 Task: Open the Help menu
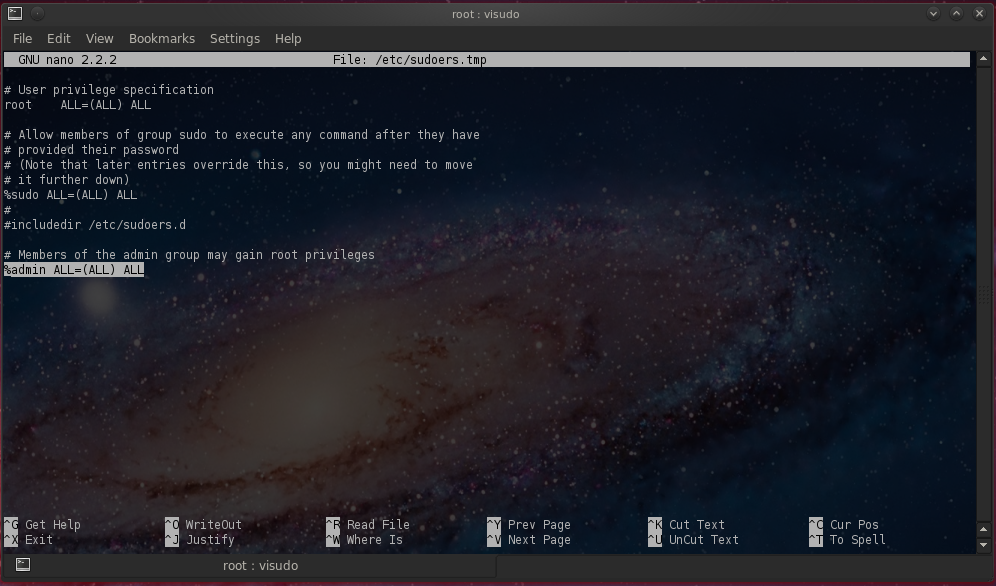pyautogui.click(x=288, y=38)
